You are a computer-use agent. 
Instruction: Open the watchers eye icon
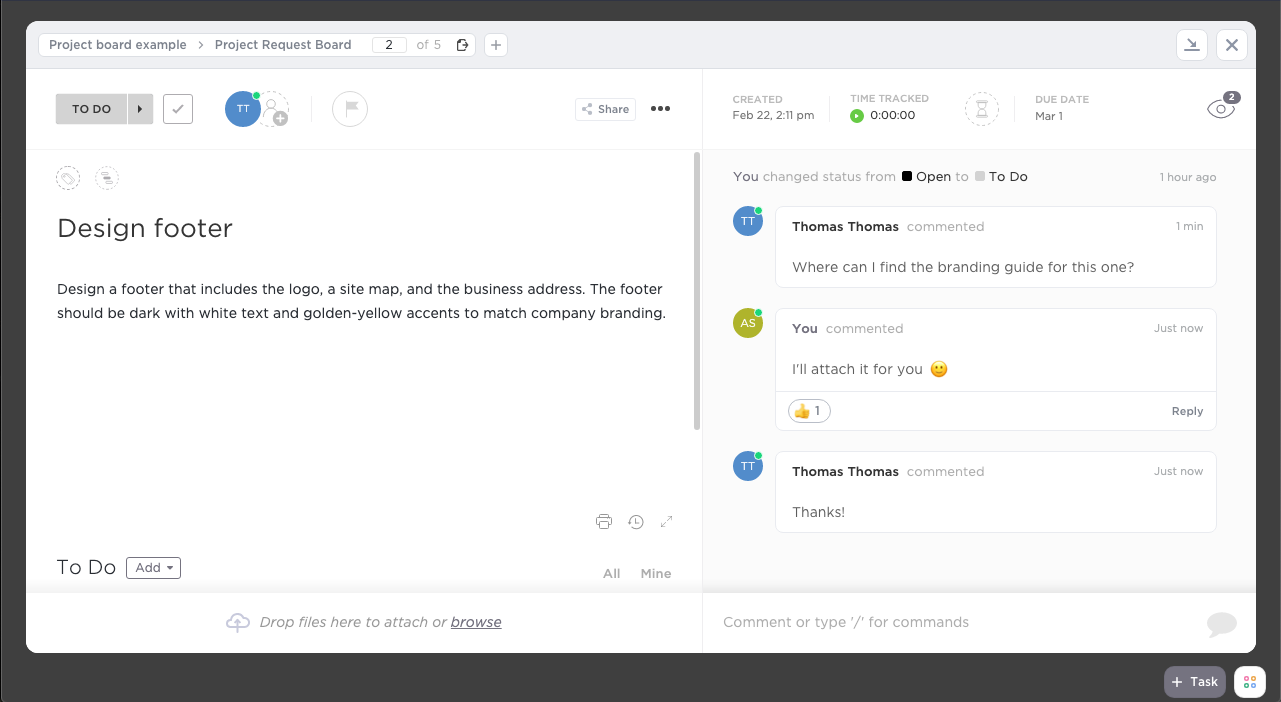(1219, 107)
